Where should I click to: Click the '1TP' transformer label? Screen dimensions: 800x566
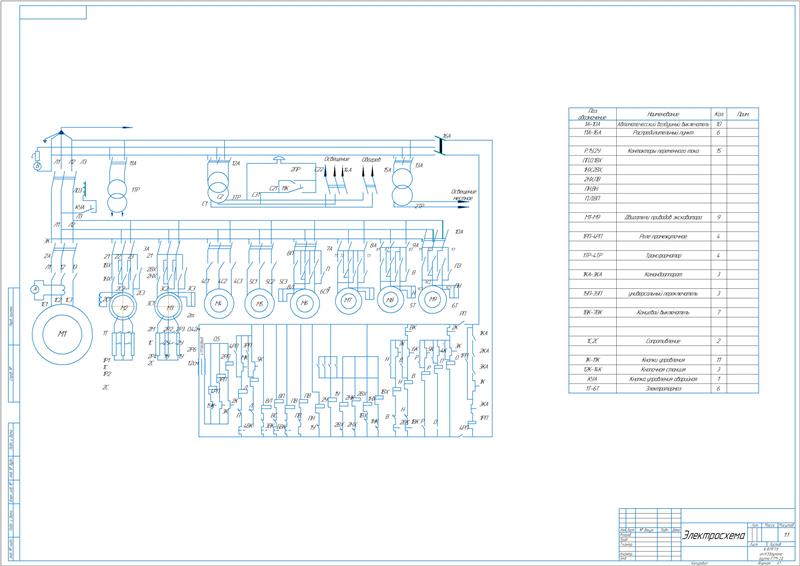(x=136, y=189)
